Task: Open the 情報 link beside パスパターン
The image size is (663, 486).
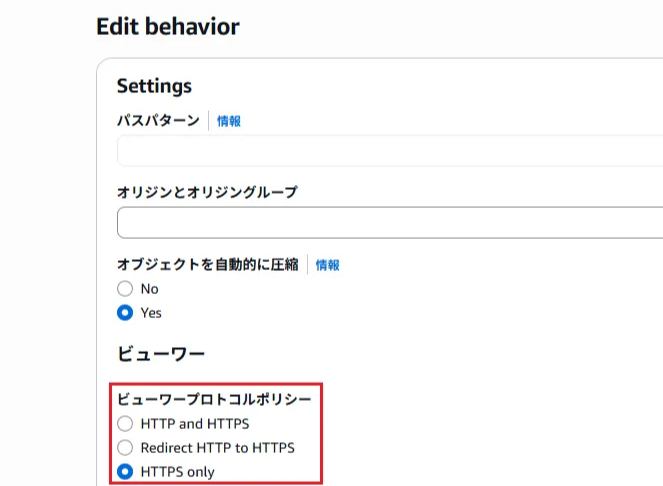Action: [229, 121]
